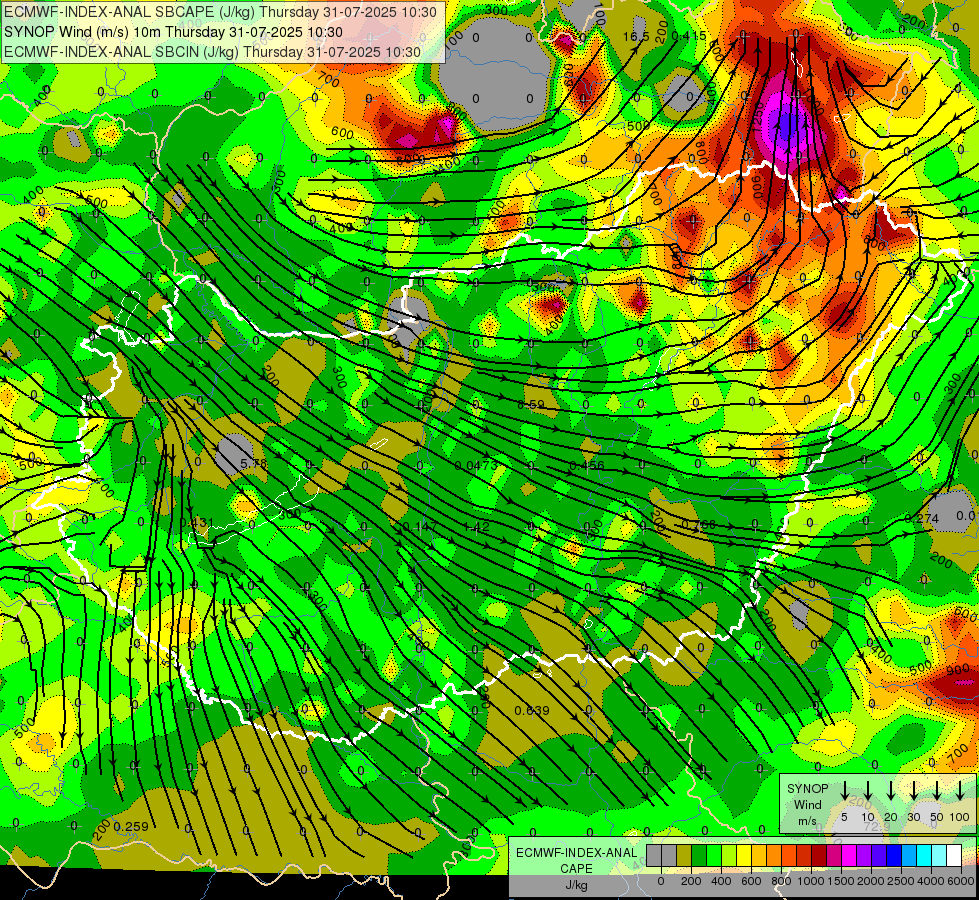Viewport: 979px width, 900px height.
Task: Click the station value '16.5' on the map
Action: click(x=636, y=37)
